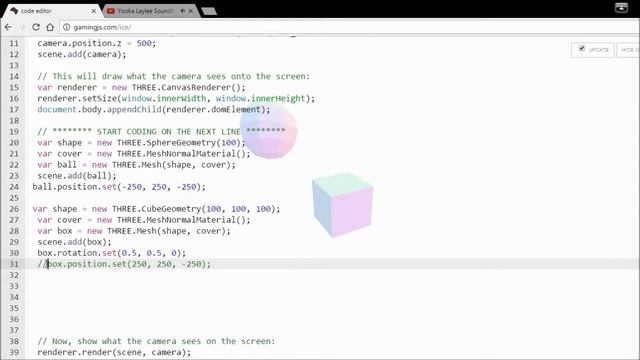Click the Update button label
The height and width of the screenshot is (360, 640).
tap(598, 49)
